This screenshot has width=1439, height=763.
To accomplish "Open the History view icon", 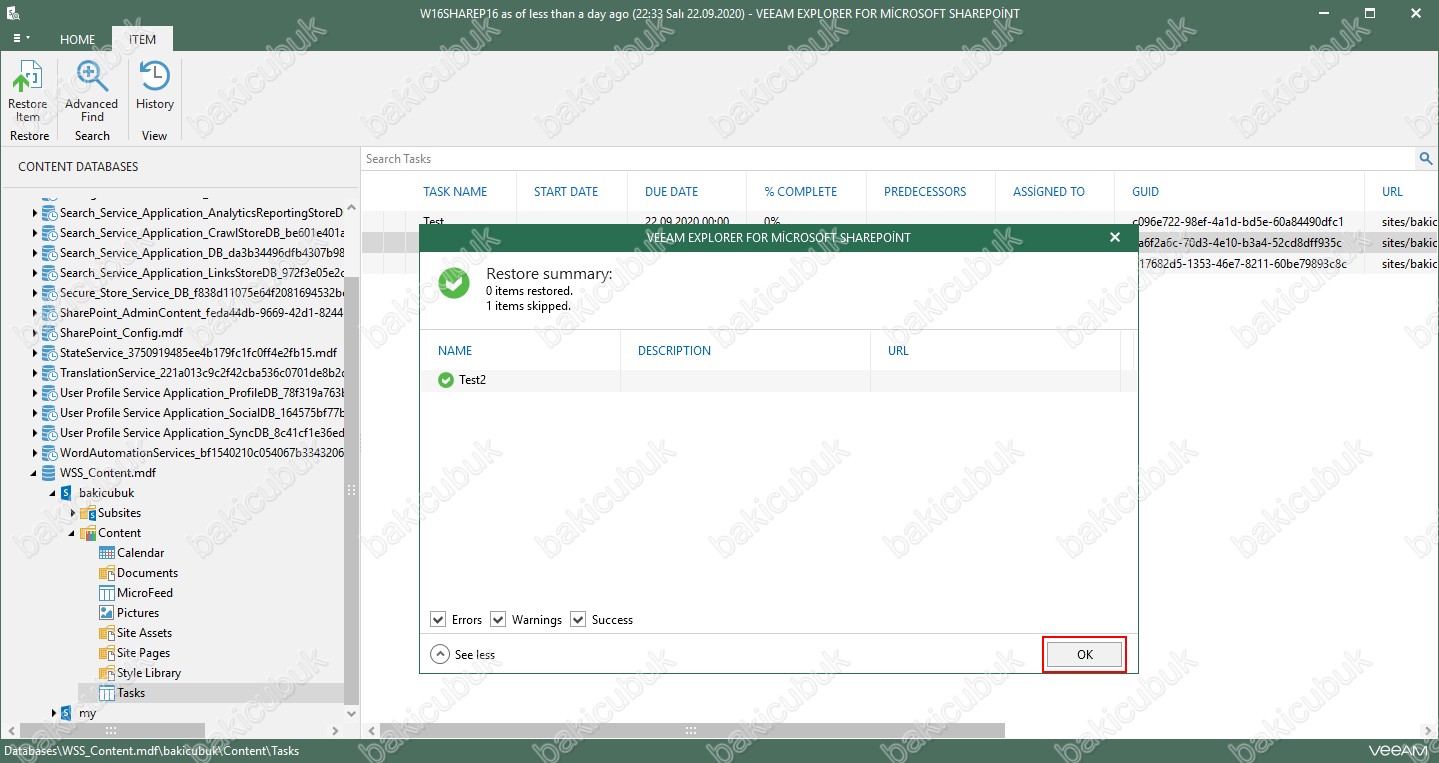I will (x=154, y=77).
